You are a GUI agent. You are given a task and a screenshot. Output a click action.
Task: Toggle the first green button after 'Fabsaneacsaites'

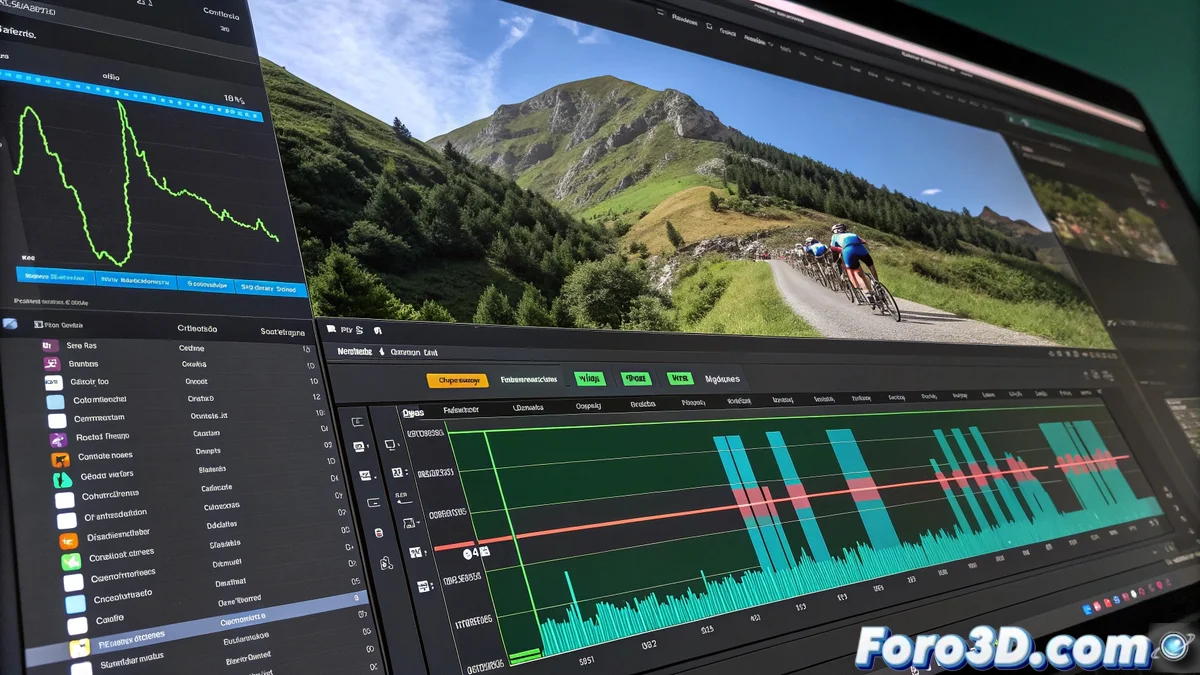coord(589,379)
